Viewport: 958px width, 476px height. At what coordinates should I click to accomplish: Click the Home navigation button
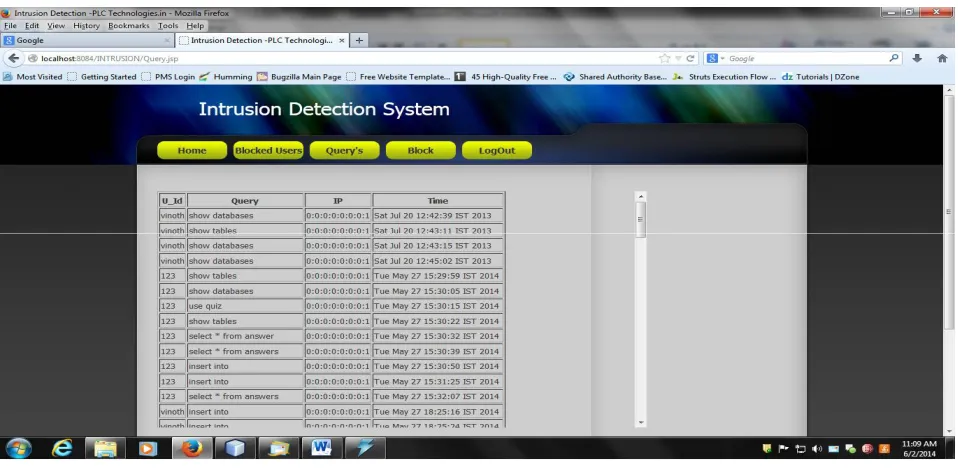(192, 150)
